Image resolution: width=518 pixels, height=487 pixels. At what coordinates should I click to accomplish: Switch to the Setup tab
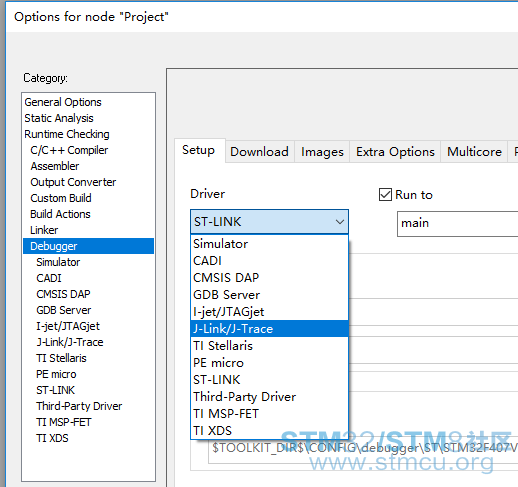tap(199, 150)
